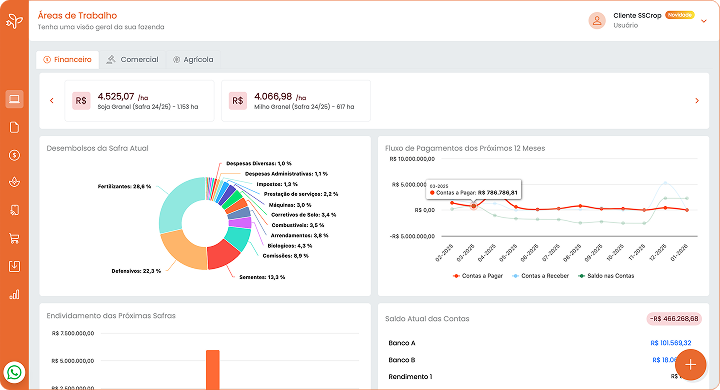The height and width of the screenshot is (390, 720).
Task: Switch to the Financeiro tab
Action: coord(68,60)
